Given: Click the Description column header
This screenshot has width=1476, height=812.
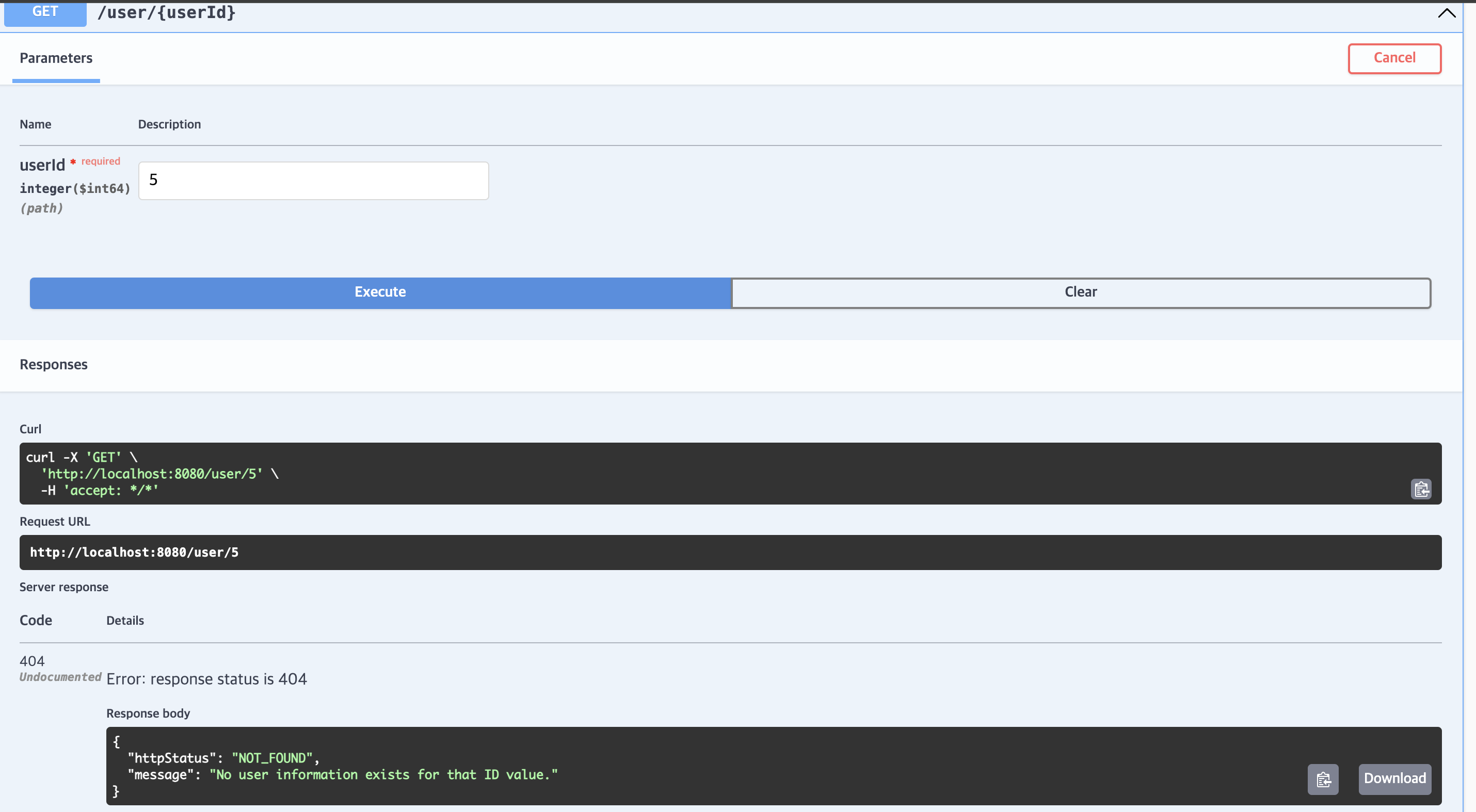Looking at the screenshot, I should click(169, 124).
